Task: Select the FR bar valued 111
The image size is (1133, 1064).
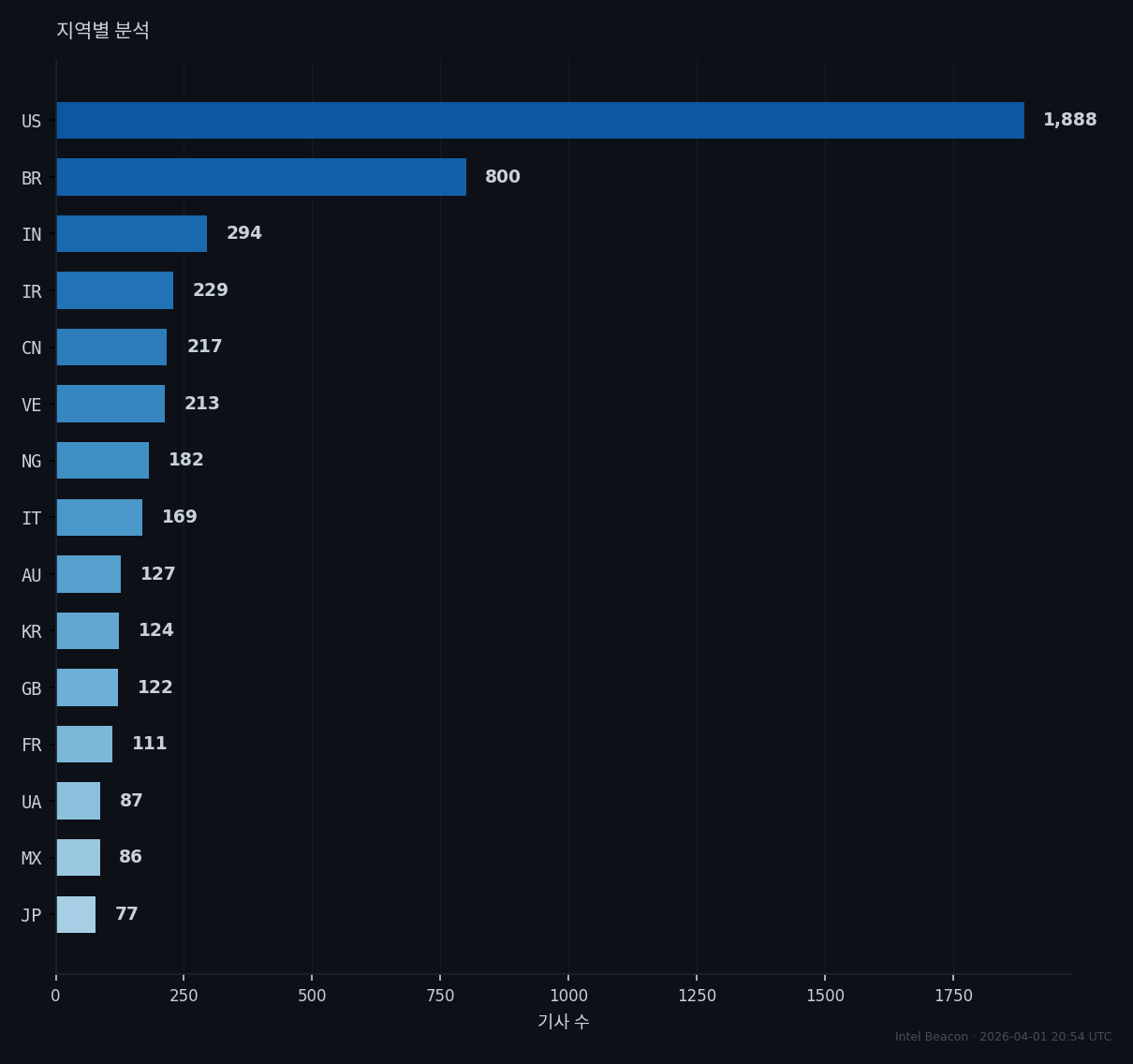Action: pos(84,745)
